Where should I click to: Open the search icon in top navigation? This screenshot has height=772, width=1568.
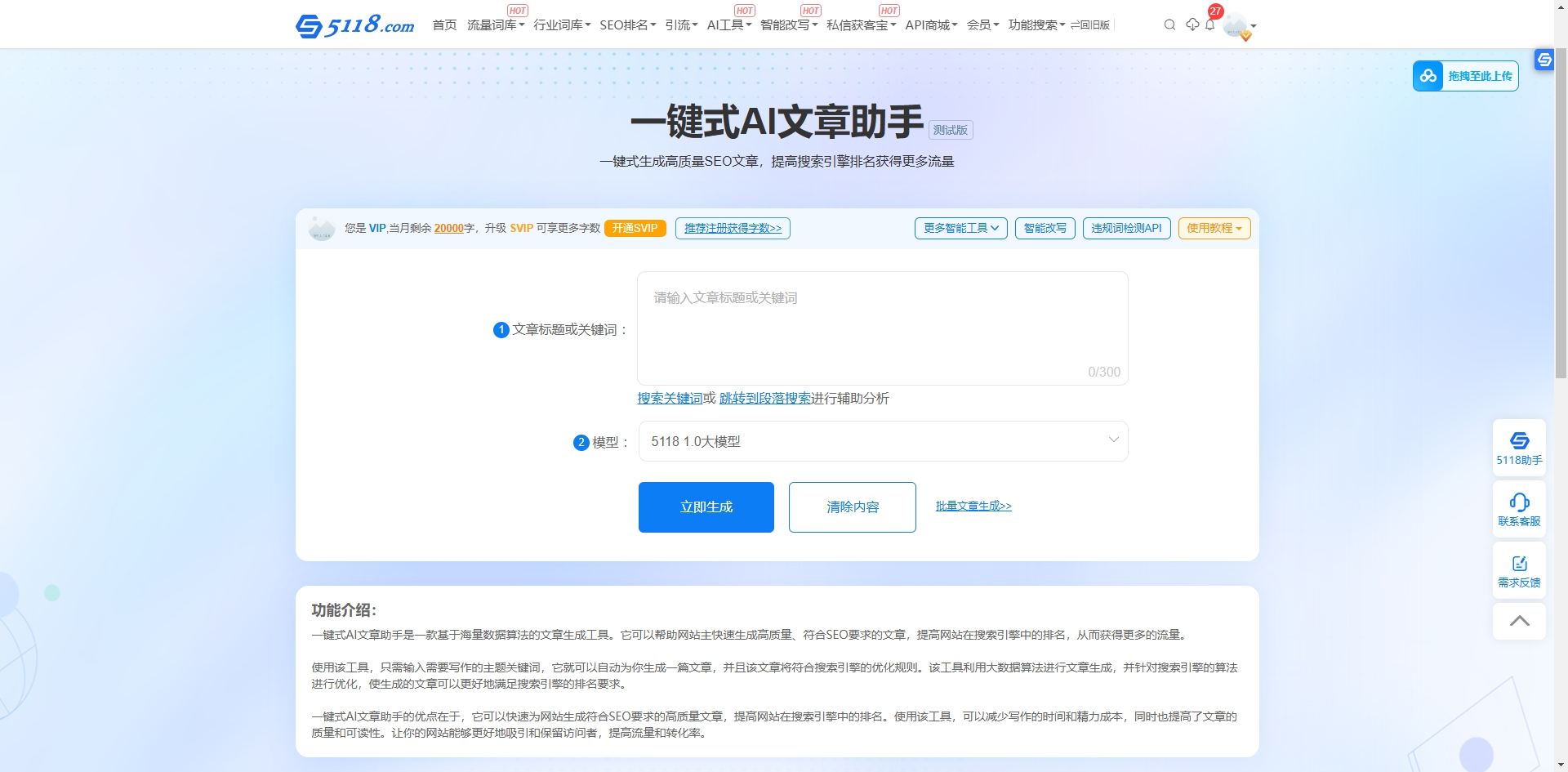tap(1169, 25)
